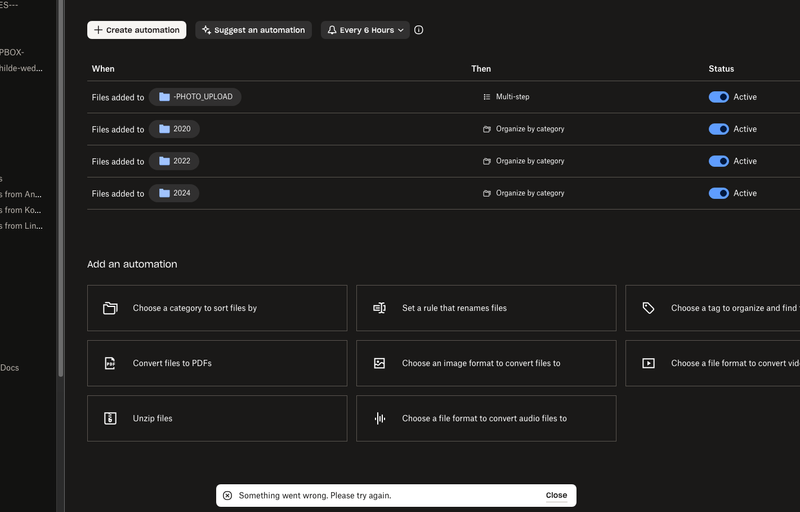Click the 2020 folder chip

click(x=174, y=129)
